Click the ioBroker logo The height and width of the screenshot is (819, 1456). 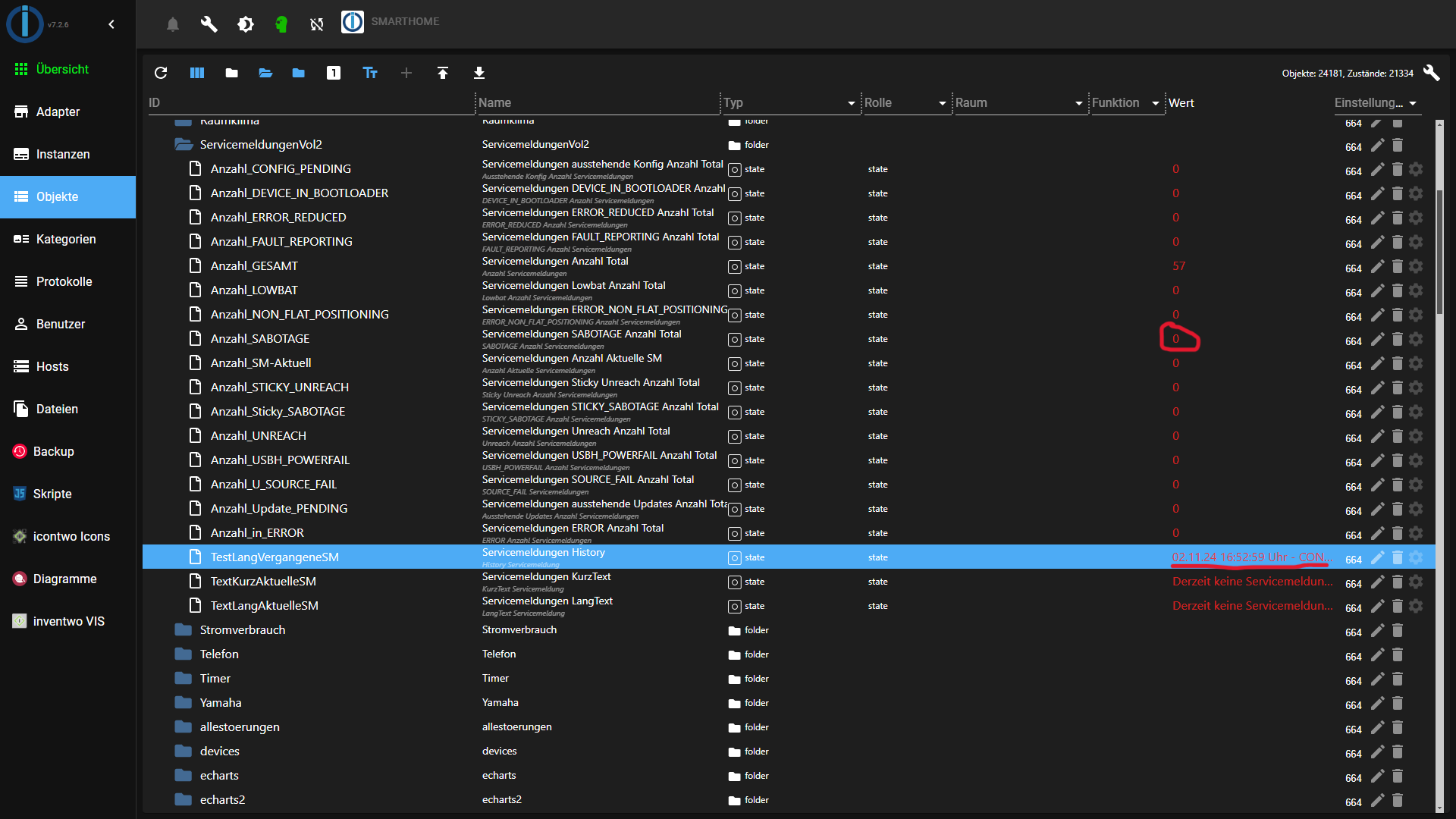coord(25,24)
